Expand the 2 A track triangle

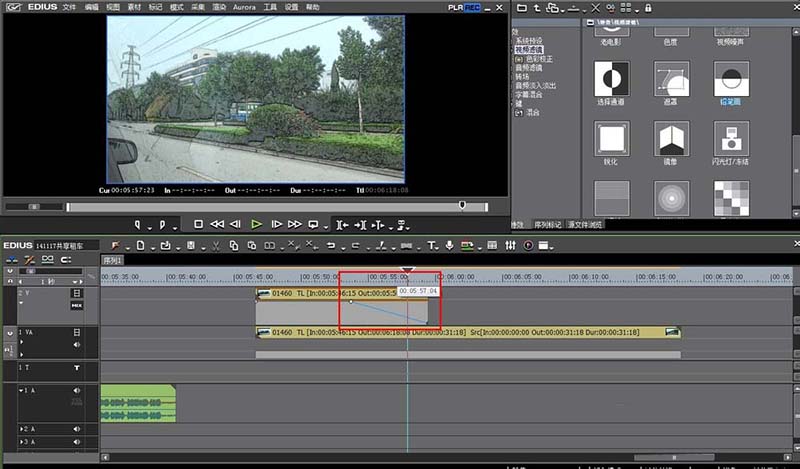click(21, 429)
